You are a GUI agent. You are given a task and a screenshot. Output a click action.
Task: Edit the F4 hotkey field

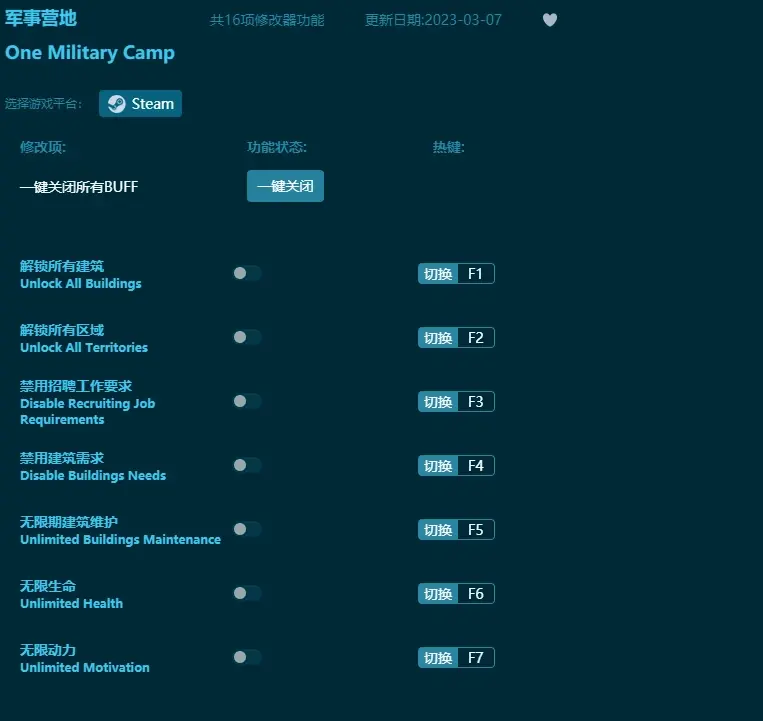pos(476,466)
